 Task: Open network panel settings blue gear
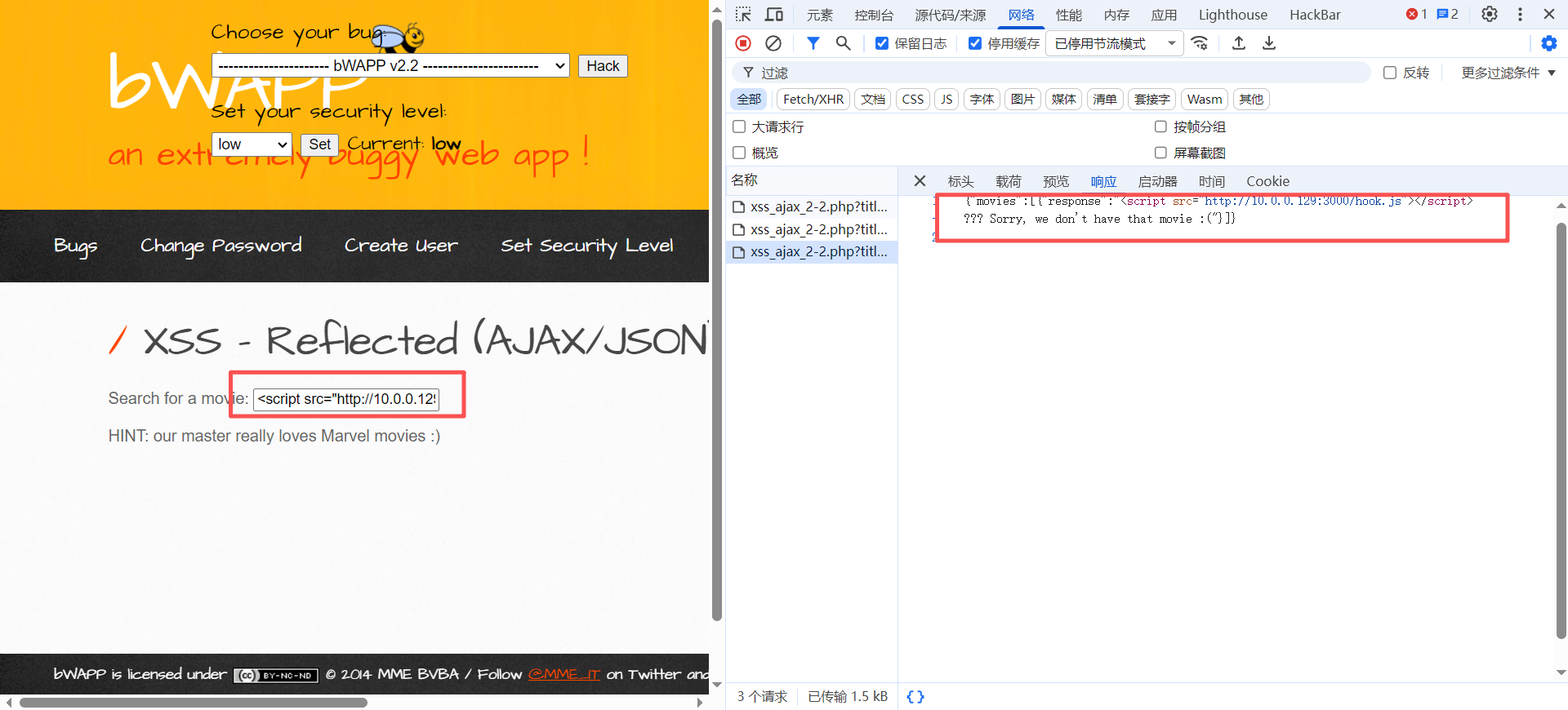[1549, 43]
